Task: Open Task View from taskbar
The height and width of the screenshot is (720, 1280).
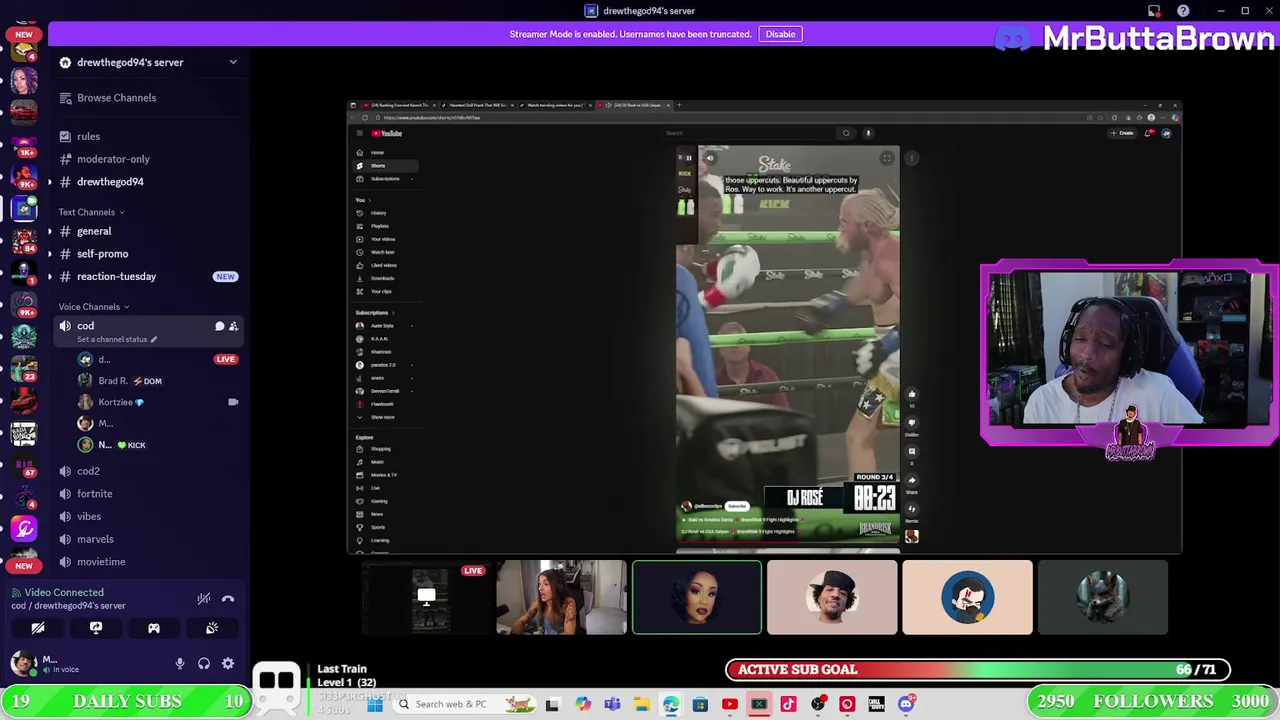Action: point(552,704)
